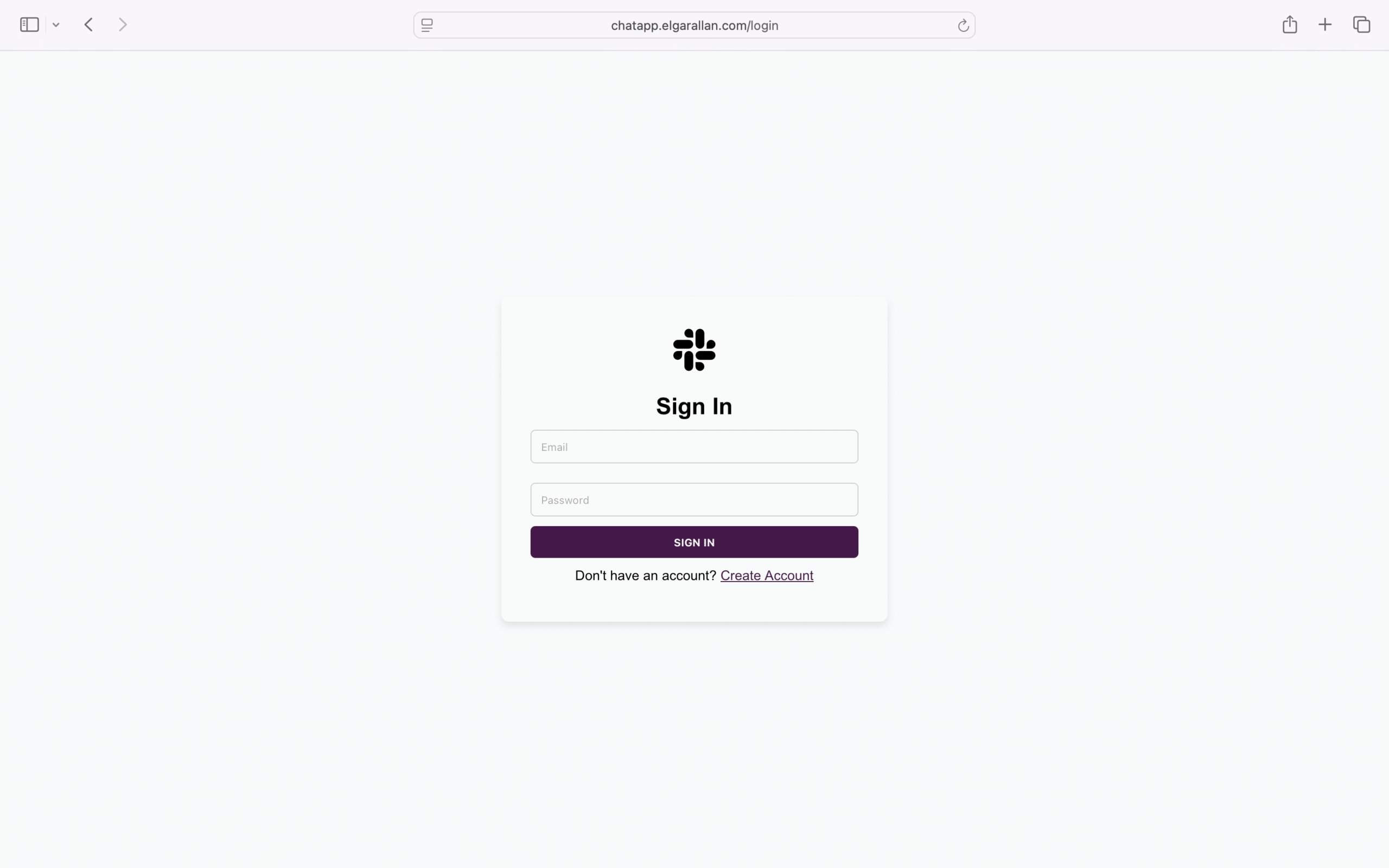Open a new tab
Image resolution: width=1389 pixels, height=868 pixels.
(1326, 25)
